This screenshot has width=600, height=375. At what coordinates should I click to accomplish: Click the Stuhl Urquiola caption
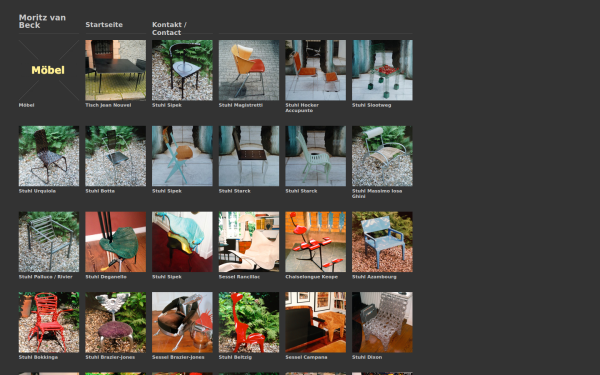point(38,191)
